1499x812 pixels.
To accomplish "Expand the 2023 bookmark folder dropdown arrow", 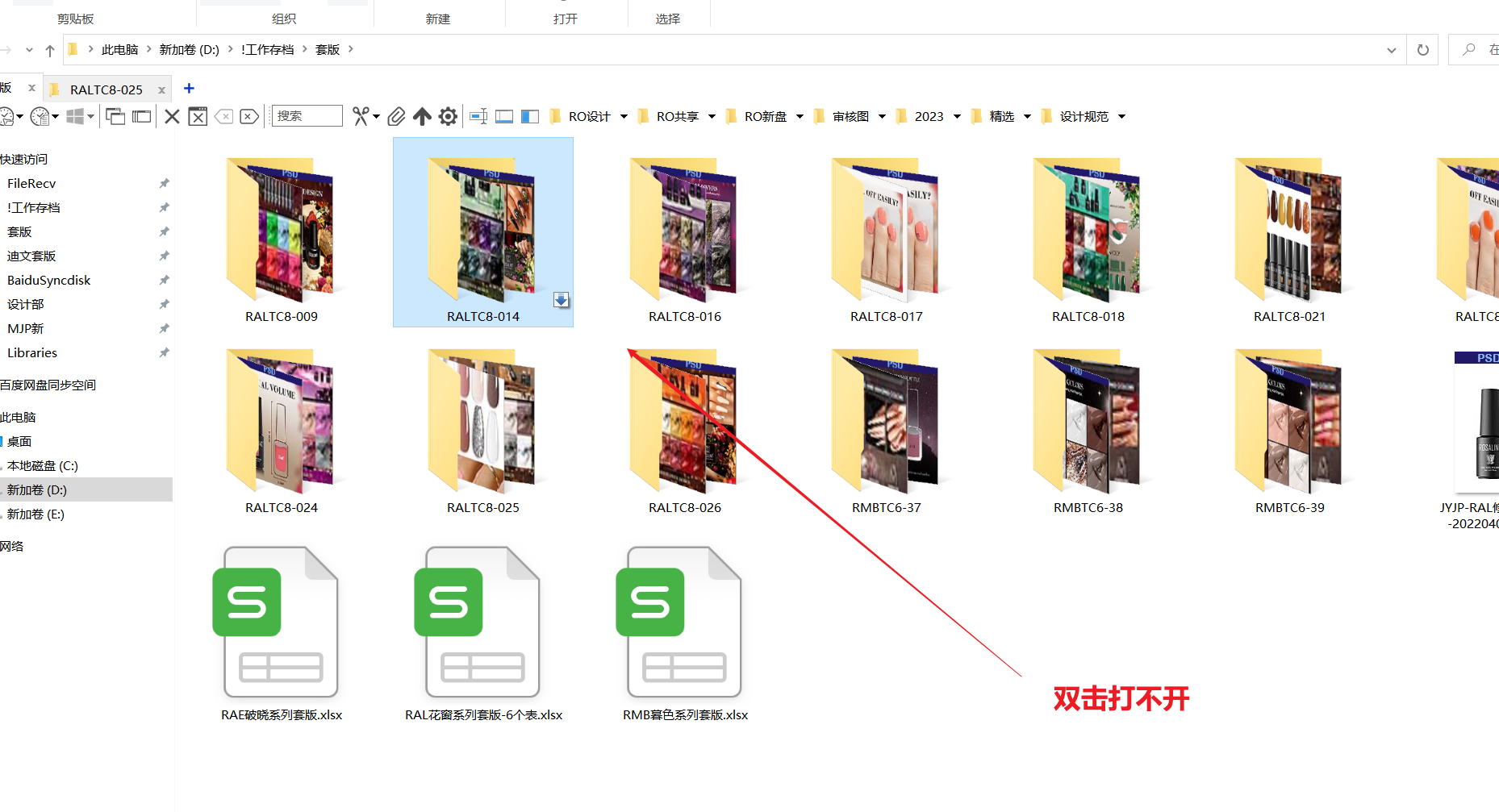I will coord(957,117).
